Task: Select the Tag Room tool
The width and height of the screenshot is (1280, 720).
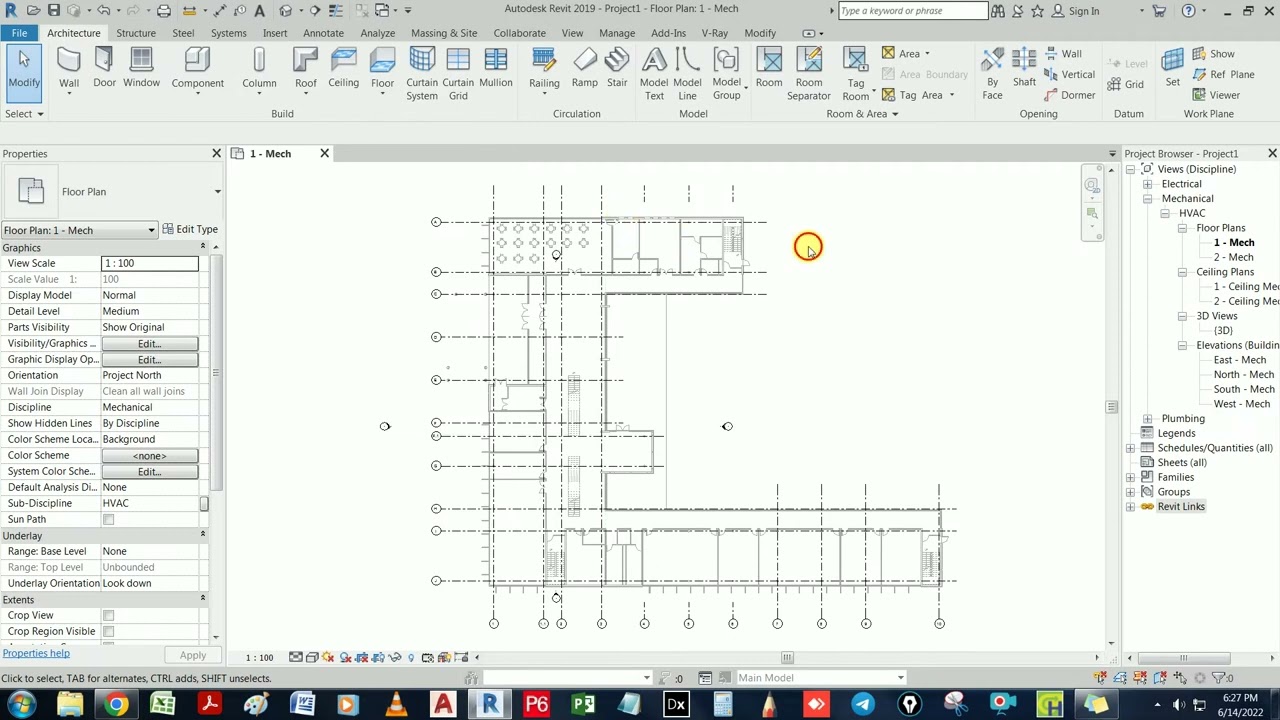Action: (856, 74)
